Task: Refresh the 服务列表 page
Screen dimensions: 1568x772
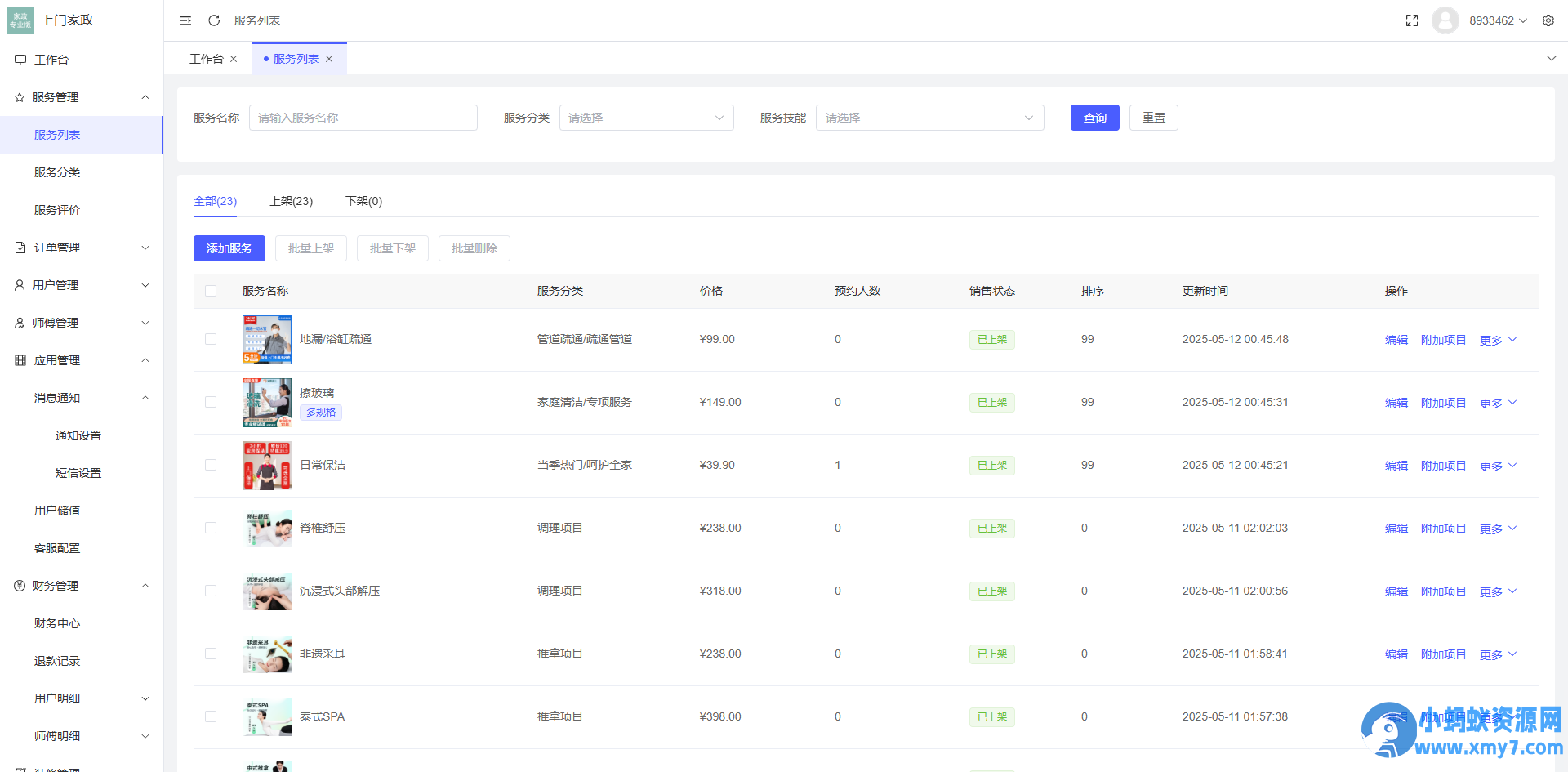Action: [x=213, y=20]
